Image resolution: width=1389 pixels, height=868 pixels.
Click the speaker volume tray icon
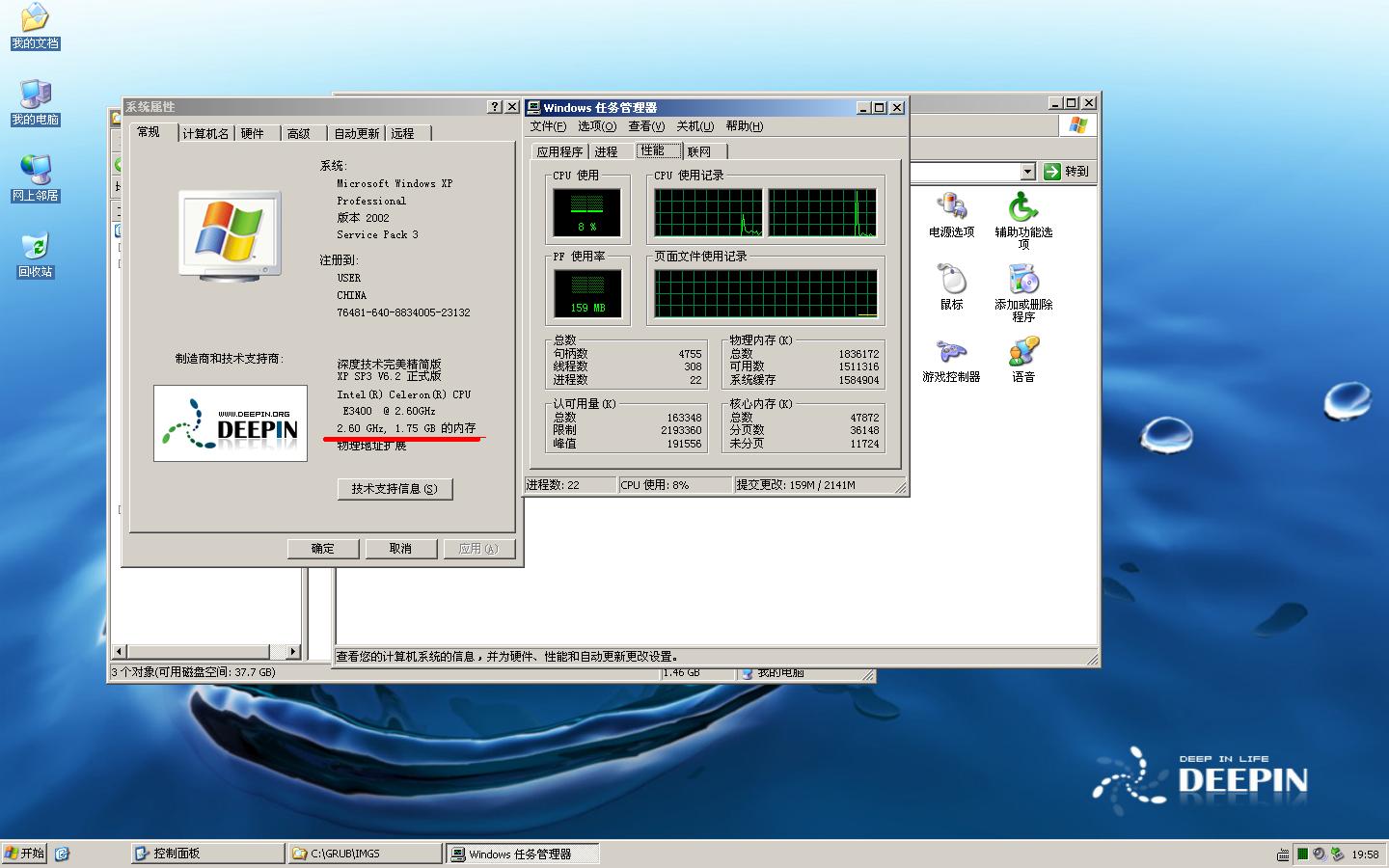[x=1320, y=854]
